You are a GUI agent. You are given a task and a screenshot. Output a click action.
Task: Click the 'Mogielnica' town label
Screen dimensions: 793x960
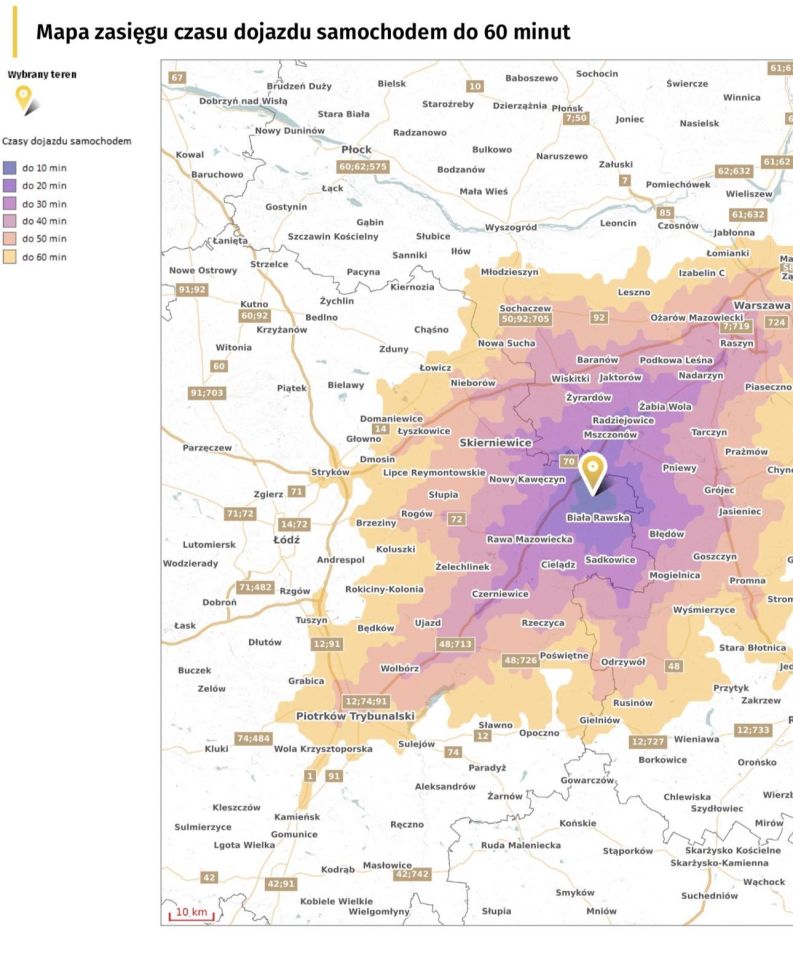[x=675, y=576]
